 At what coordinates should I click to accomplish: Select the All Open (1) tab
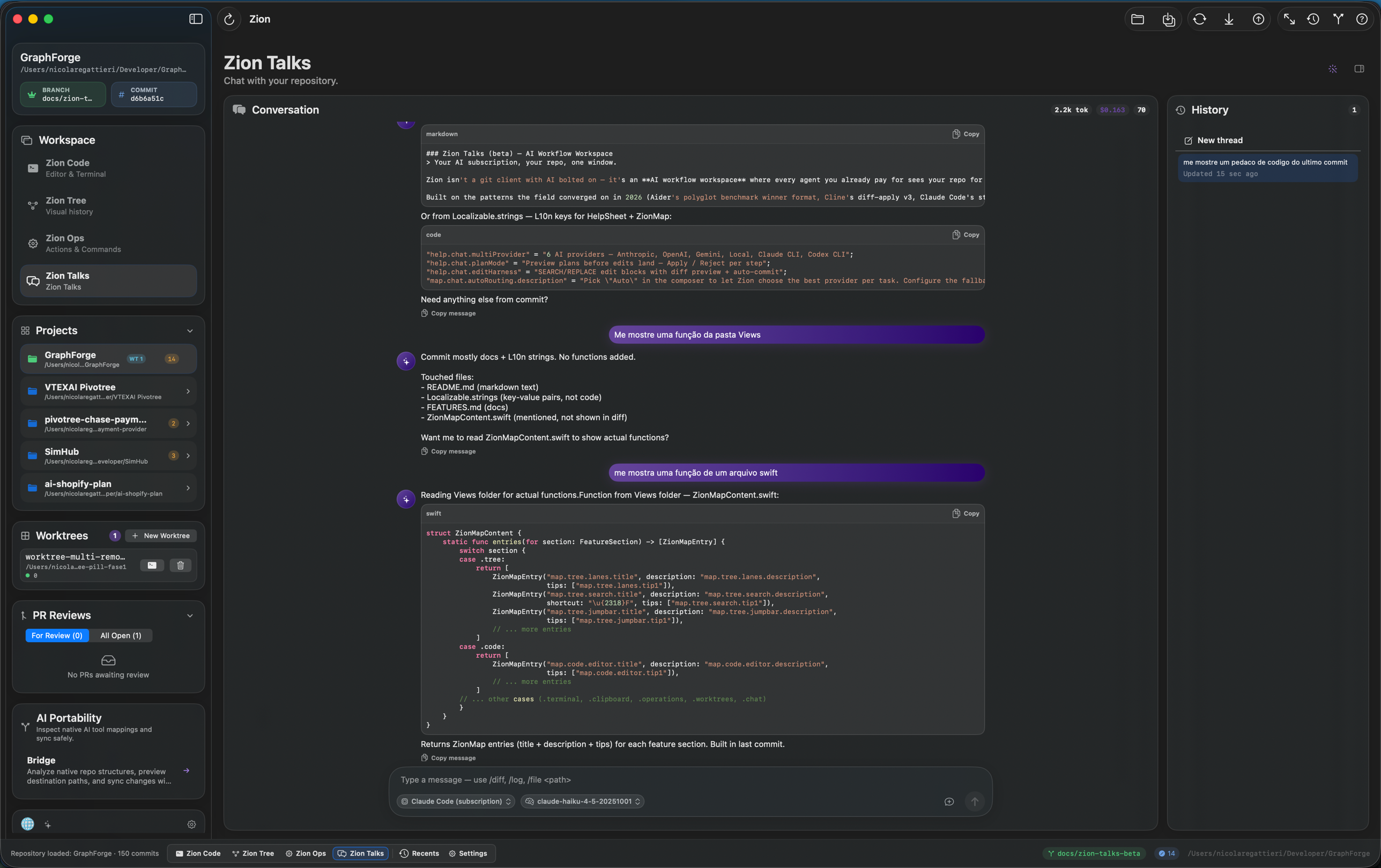coord(121,635)
